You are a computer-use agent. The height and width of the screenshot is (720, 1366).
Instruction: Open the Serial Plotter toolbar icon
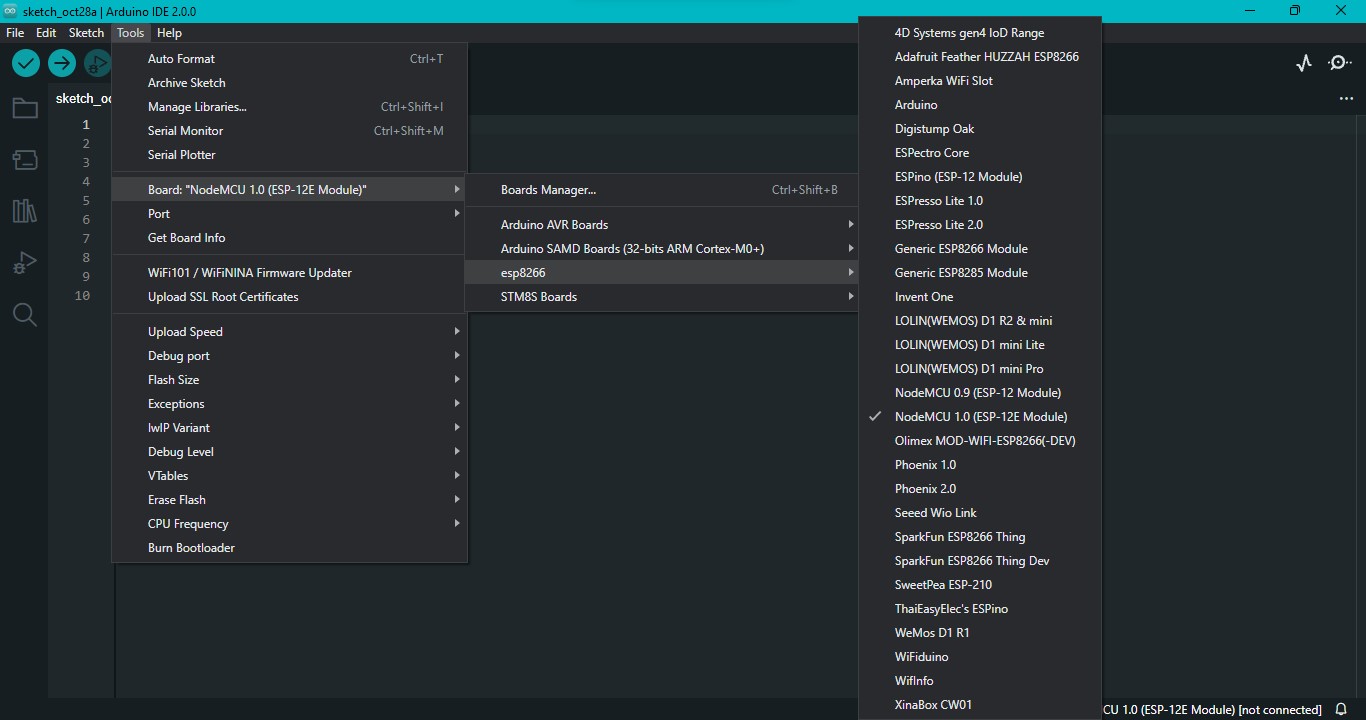point(1304,63)
